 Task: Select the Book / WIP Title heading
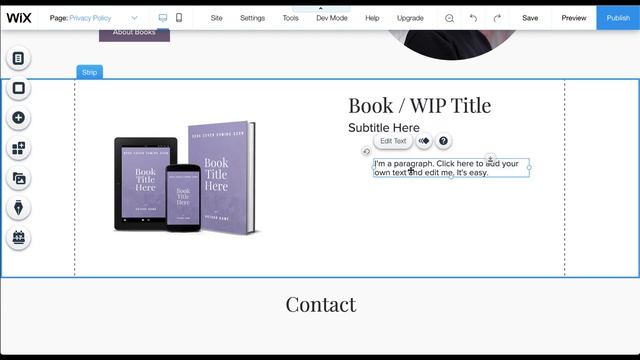coord(420,106)
